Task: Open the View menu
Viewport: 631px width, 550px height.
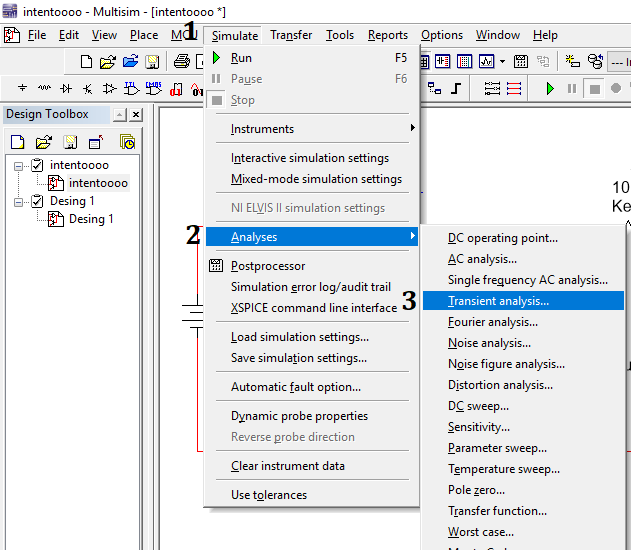Action: (x=104, y=35)
